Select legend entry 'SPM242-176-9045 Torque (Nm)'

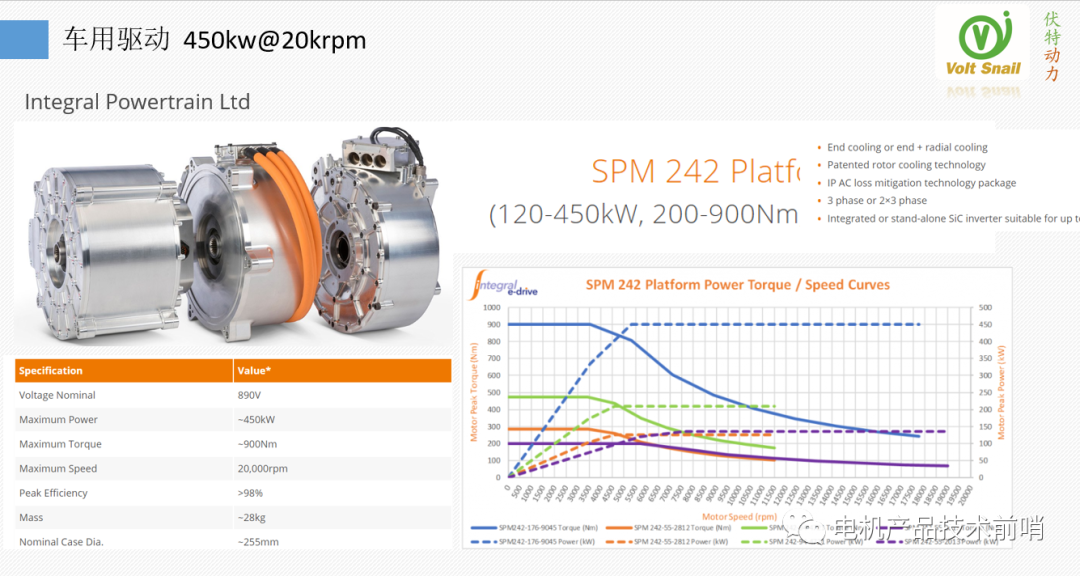(534, 528)
